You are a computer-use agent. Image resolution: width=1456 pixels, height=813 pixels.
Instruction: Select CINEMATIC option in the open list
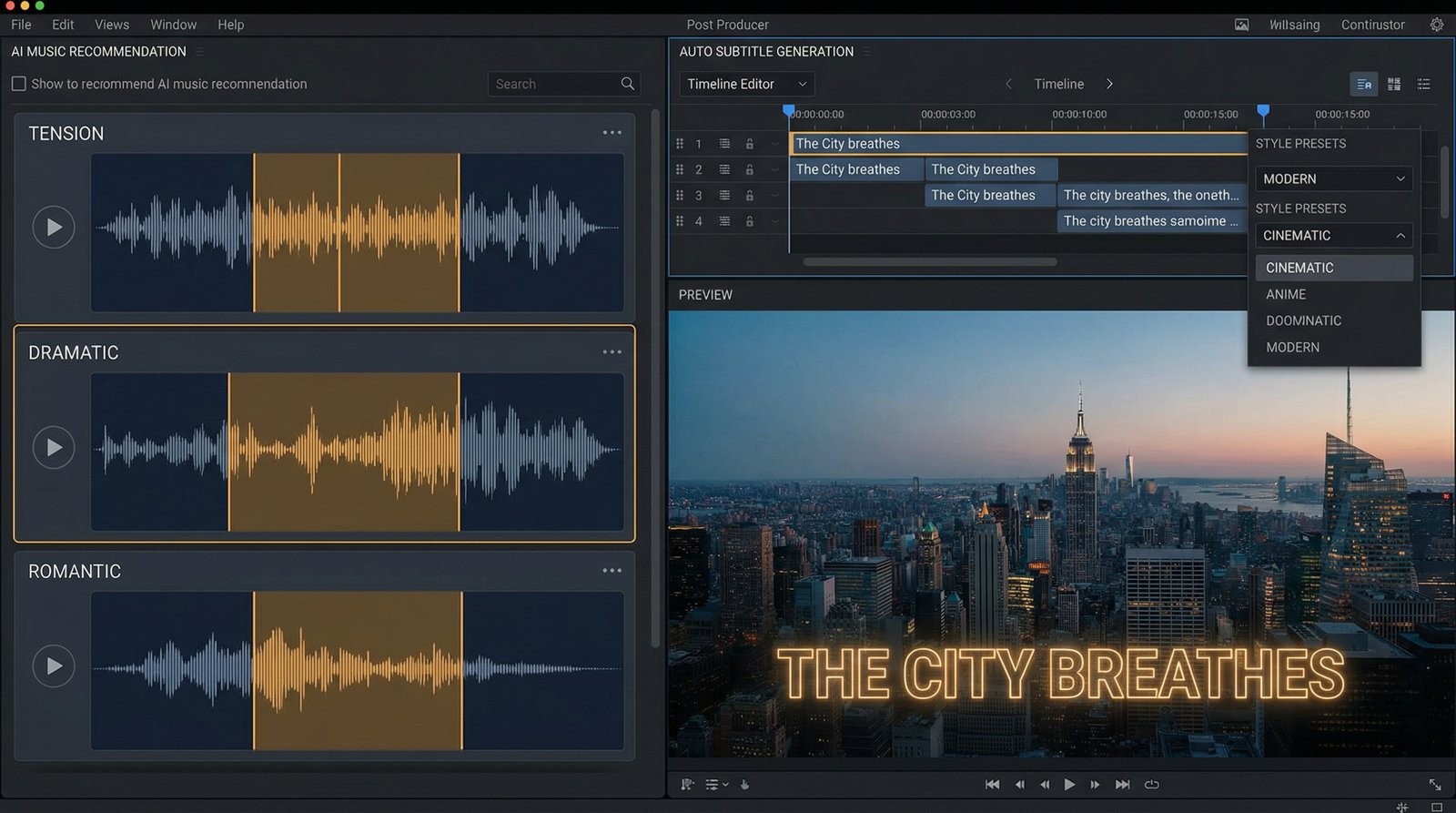click(1334, 269)
